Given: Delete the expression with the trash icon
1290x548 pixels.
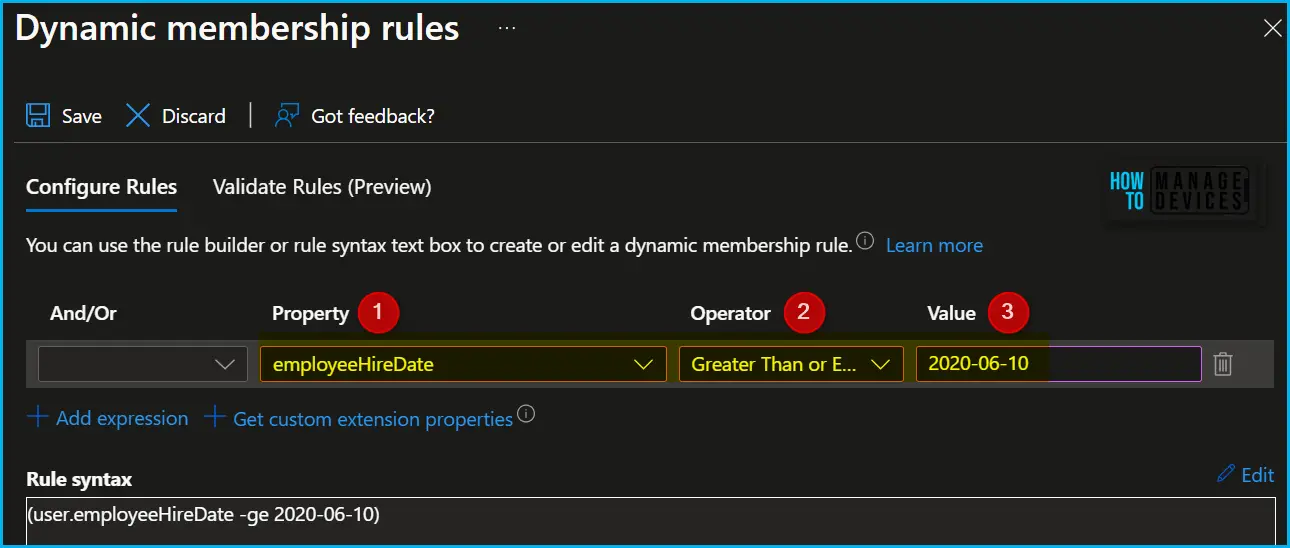Looking at the screenshot, I should 1222,364.
